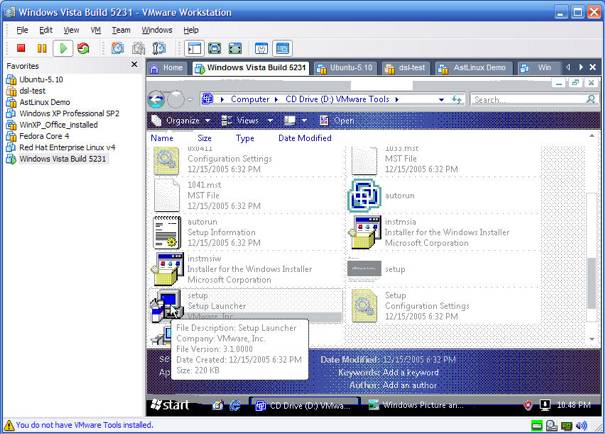This screenshot has height=434, width=605.
Task: Open the Edit menu
Action: pos(46,30)
